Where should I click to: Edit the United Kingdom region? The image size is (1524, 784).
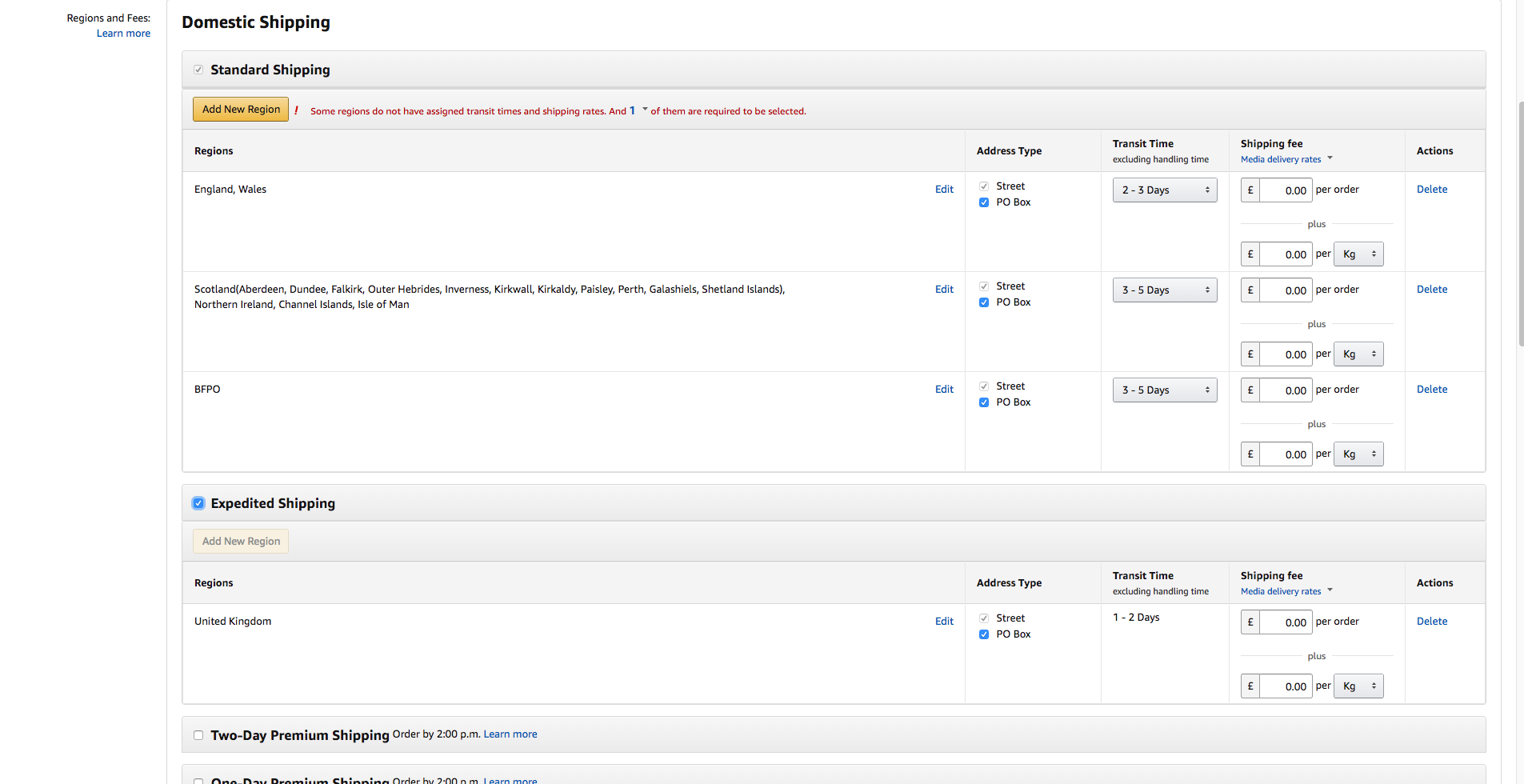944,622
